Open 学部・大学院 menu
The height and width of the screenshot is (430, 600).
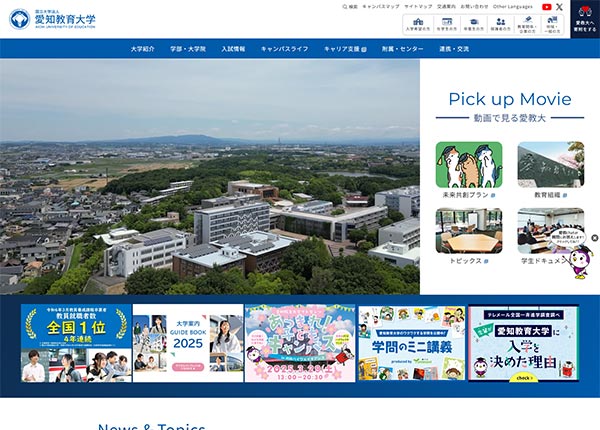pos(188,49)
